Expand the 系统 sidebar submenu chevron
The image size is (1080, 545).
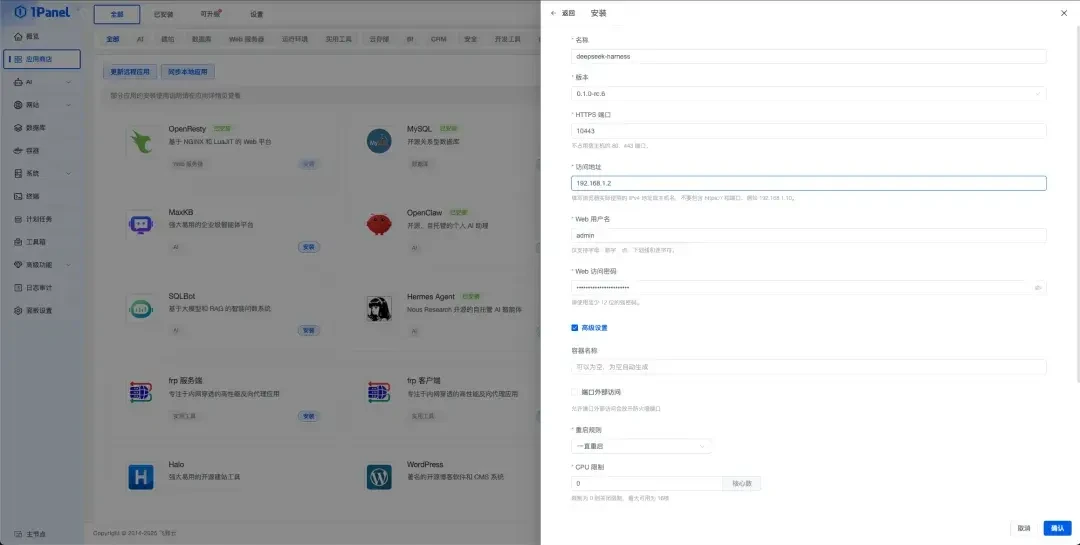pos(68,174)
